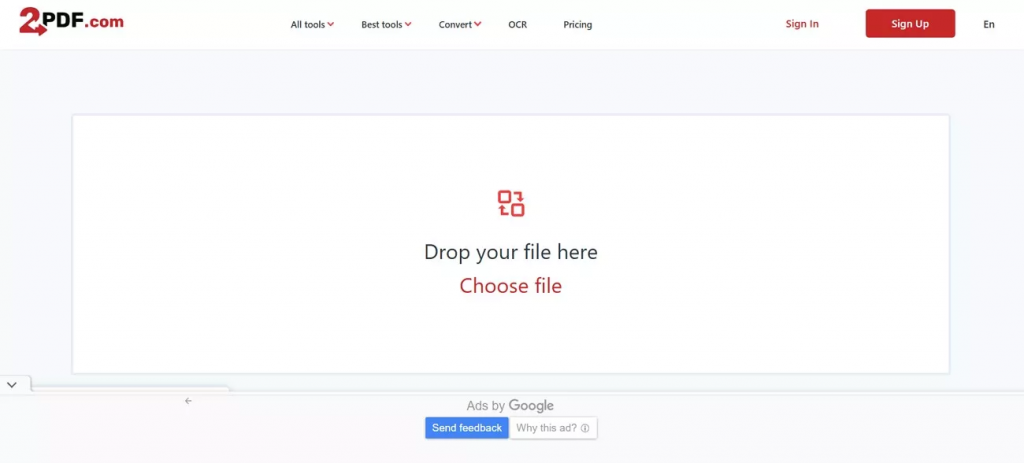Click the red Sign Up button

910,24
